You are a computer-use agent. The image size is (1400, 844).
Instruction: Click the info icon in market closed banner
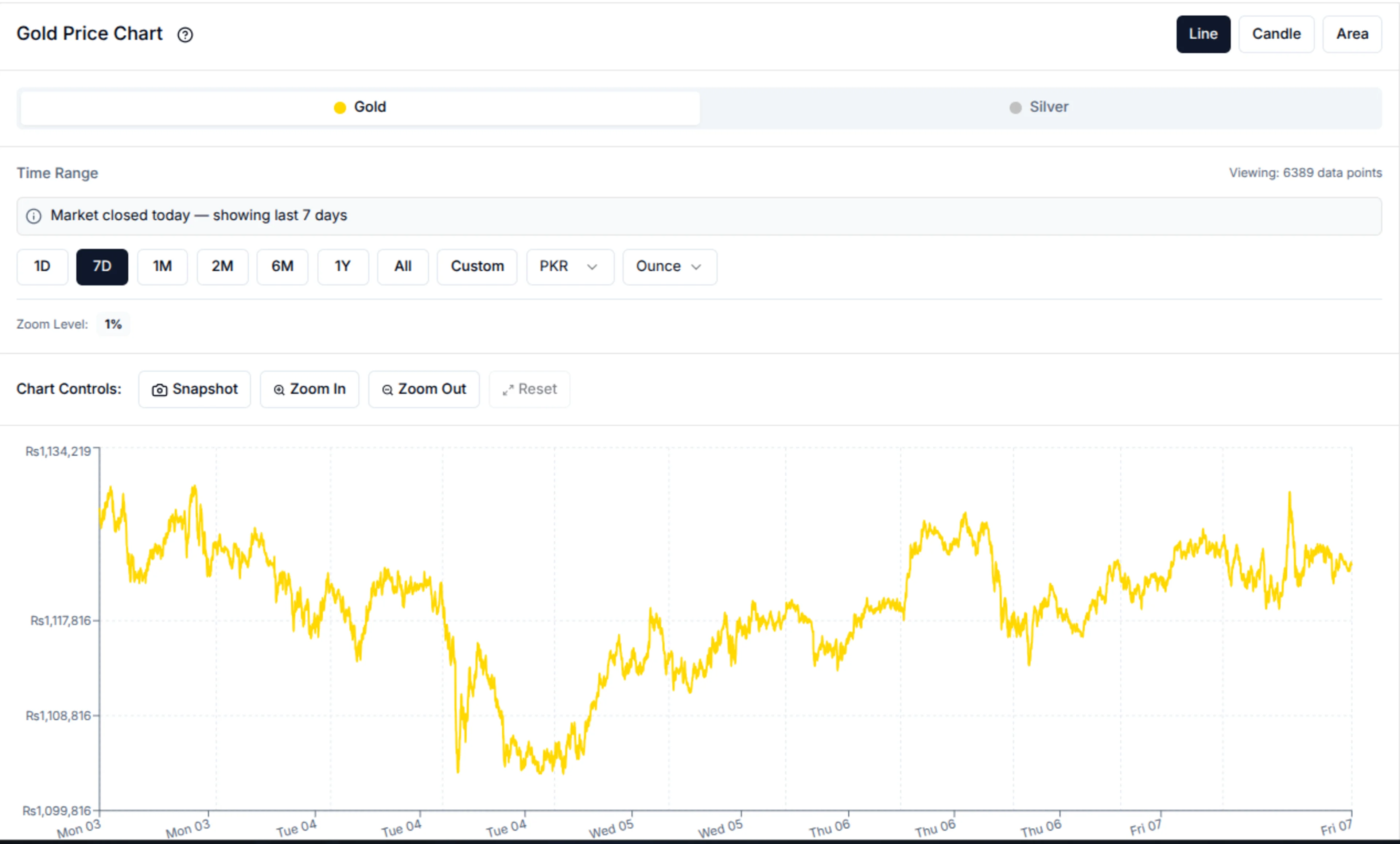[34, 216]
